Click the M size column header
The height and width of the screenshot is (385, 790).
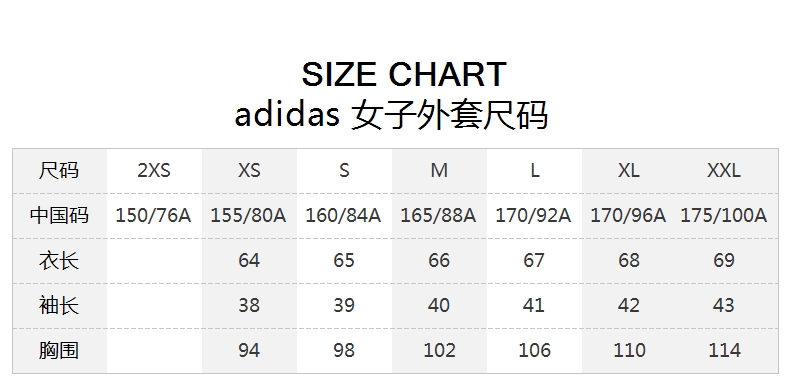tap(439, 170)
